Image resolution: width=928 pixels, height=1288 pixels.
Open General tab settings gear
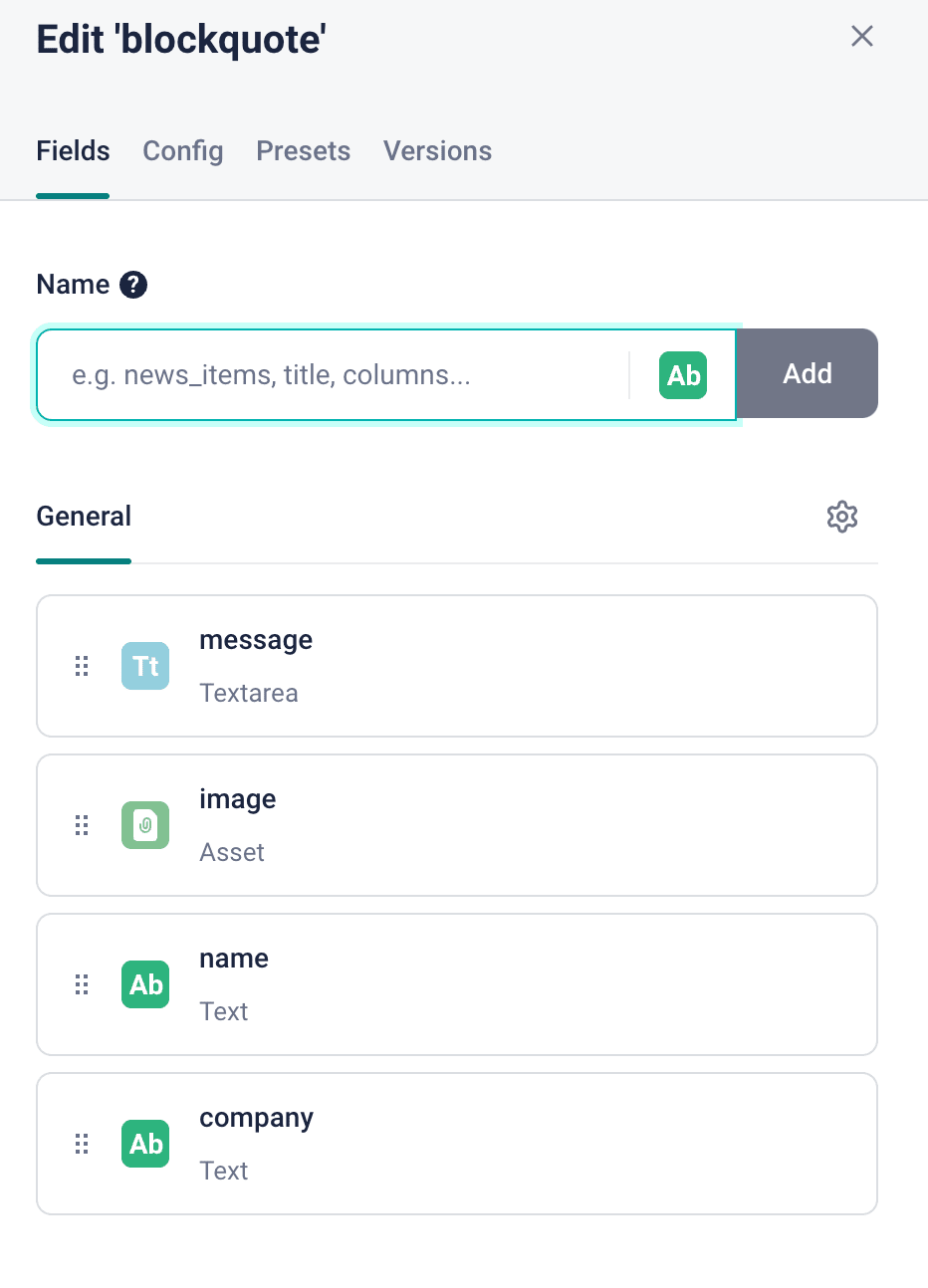pos(842,517)
